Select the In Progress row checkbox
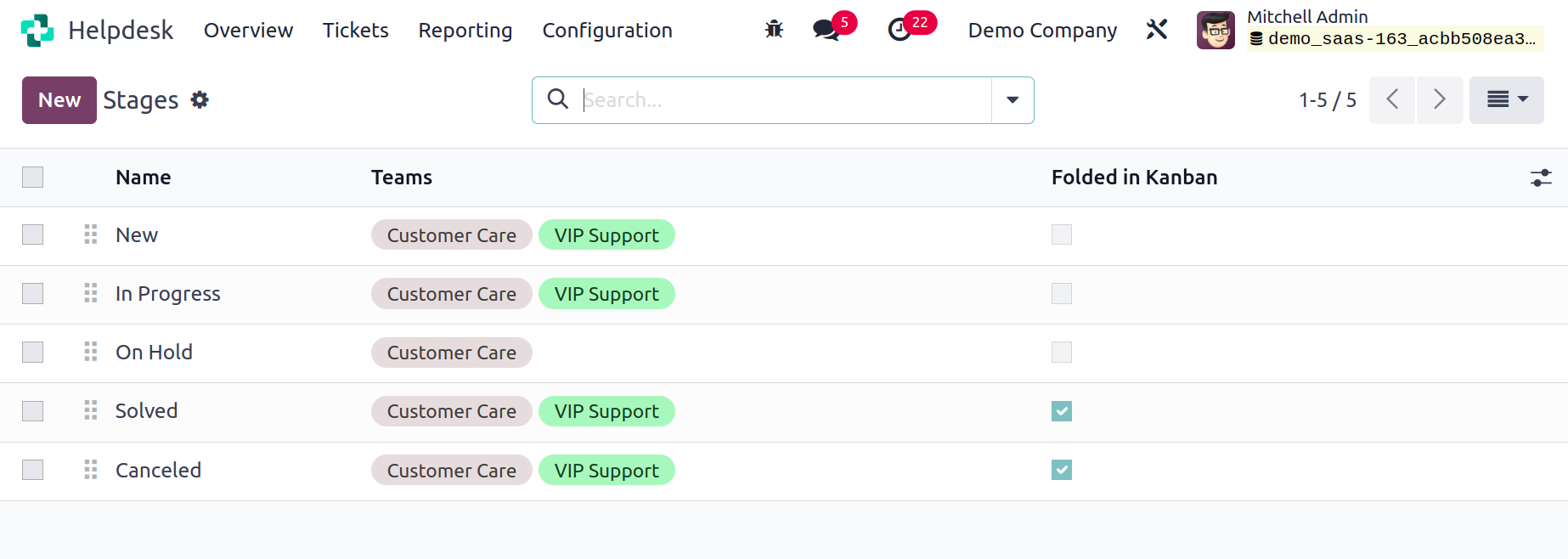 (33, 294)
